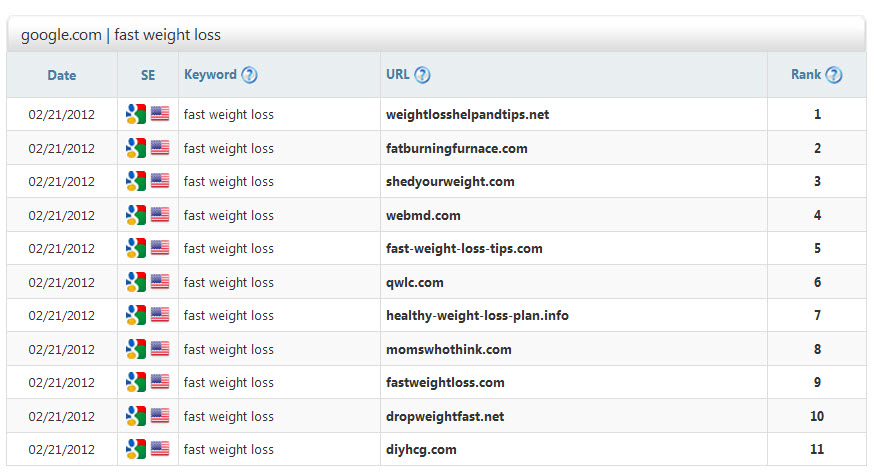Click US flag in momswhothink.com row

160,349
